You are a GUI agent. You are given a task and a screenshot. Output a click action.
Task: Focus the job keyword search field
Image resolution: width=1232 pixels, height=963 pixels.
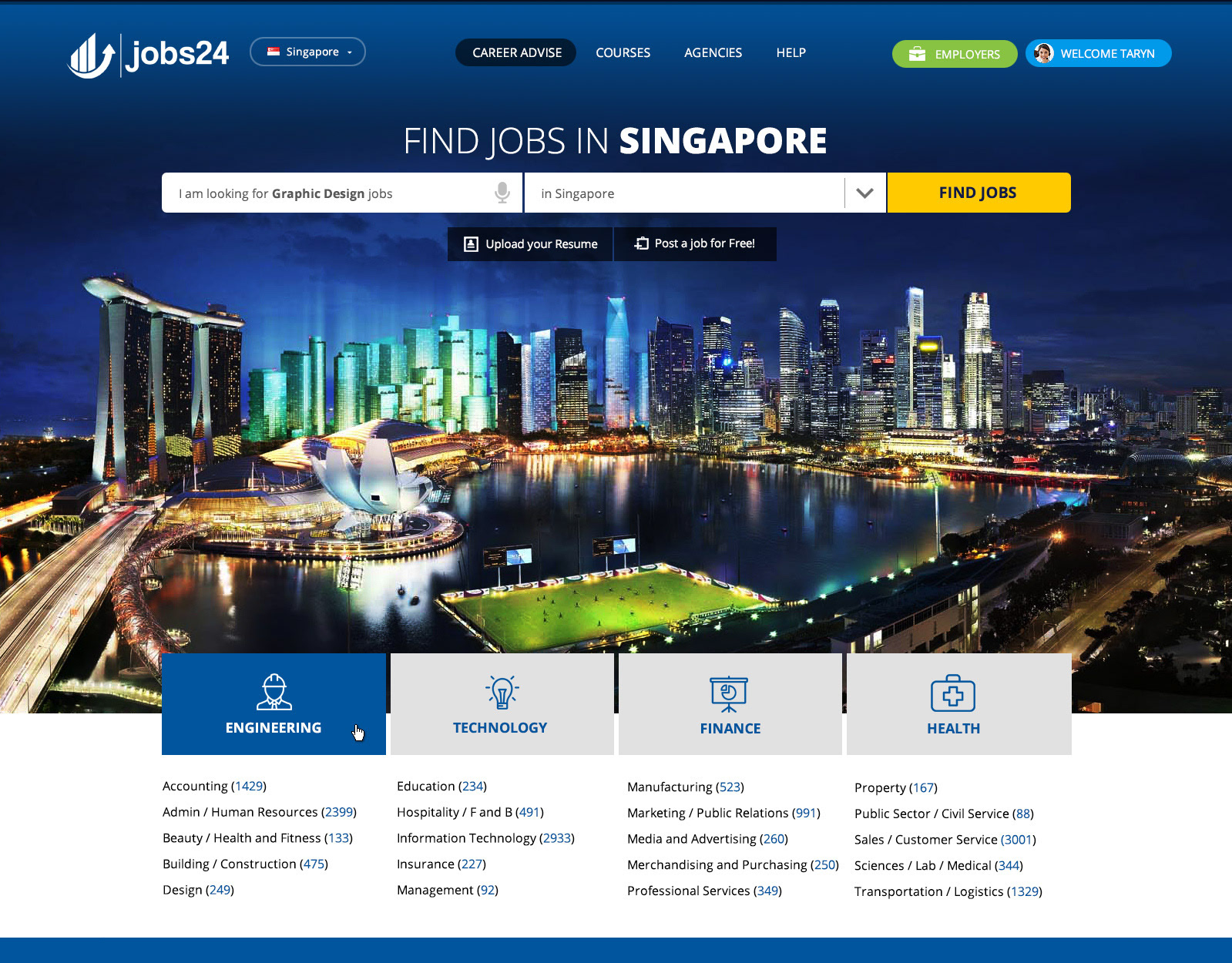[x=342, y=193]
